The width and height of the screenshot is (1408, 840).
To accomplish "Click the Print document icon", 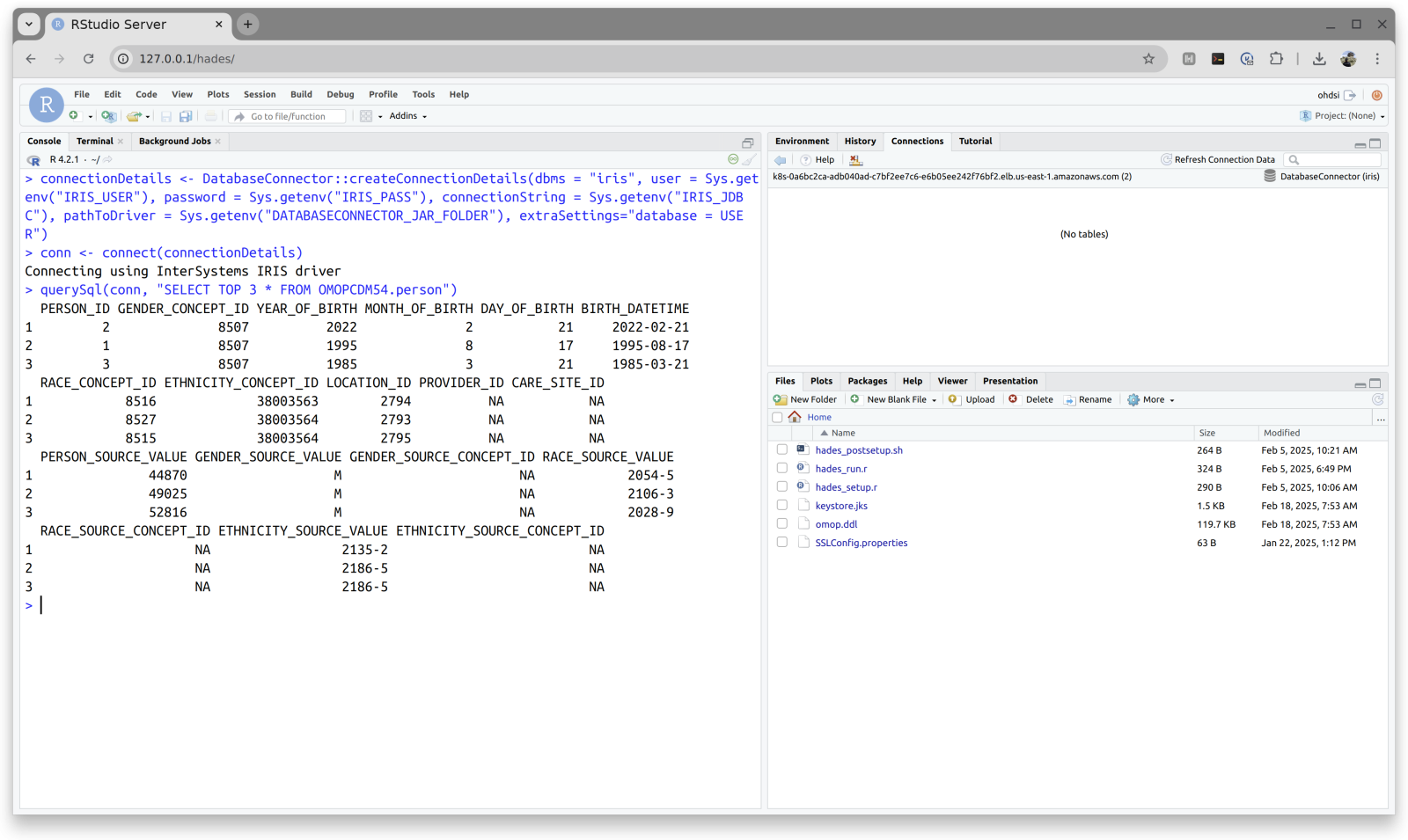I will pyautogui.click(x=211, y=116).
